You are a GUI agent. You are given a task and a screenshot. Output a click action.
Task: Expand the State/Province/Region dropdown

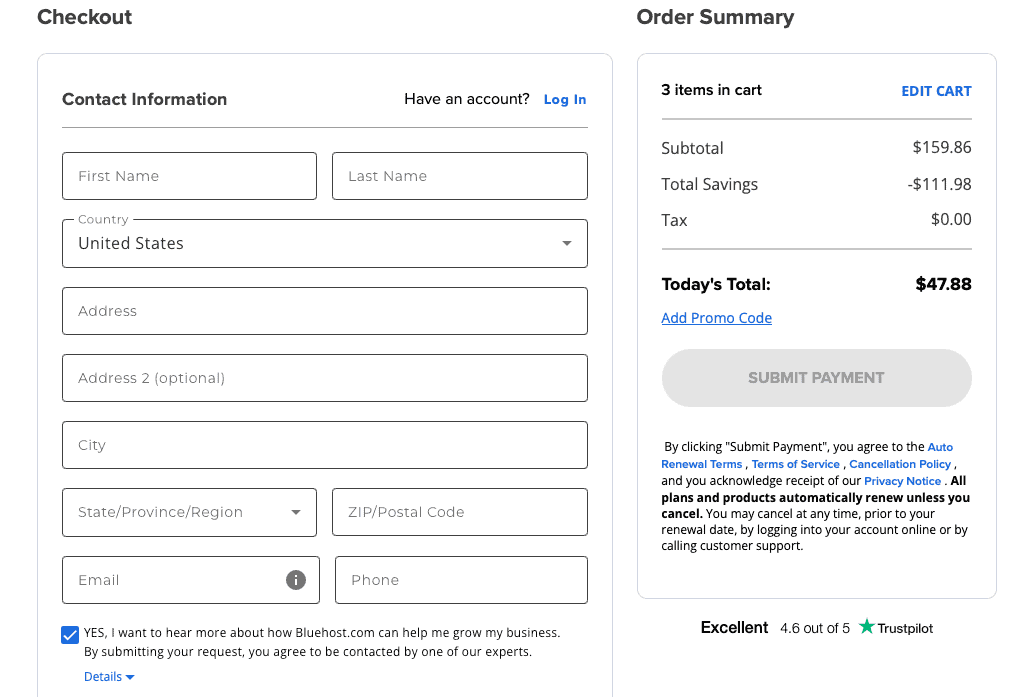189,512
